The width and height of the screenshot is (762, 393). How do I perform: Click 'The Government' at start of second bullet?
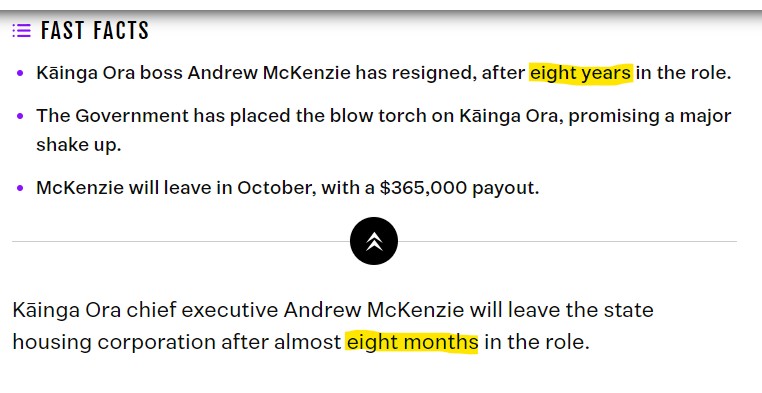coord(112,116)
